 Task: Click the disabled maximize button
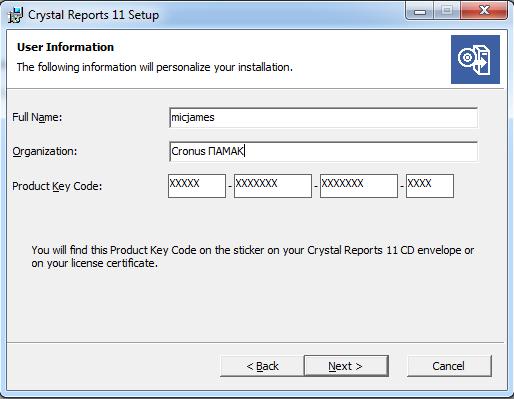pos(447,11)
